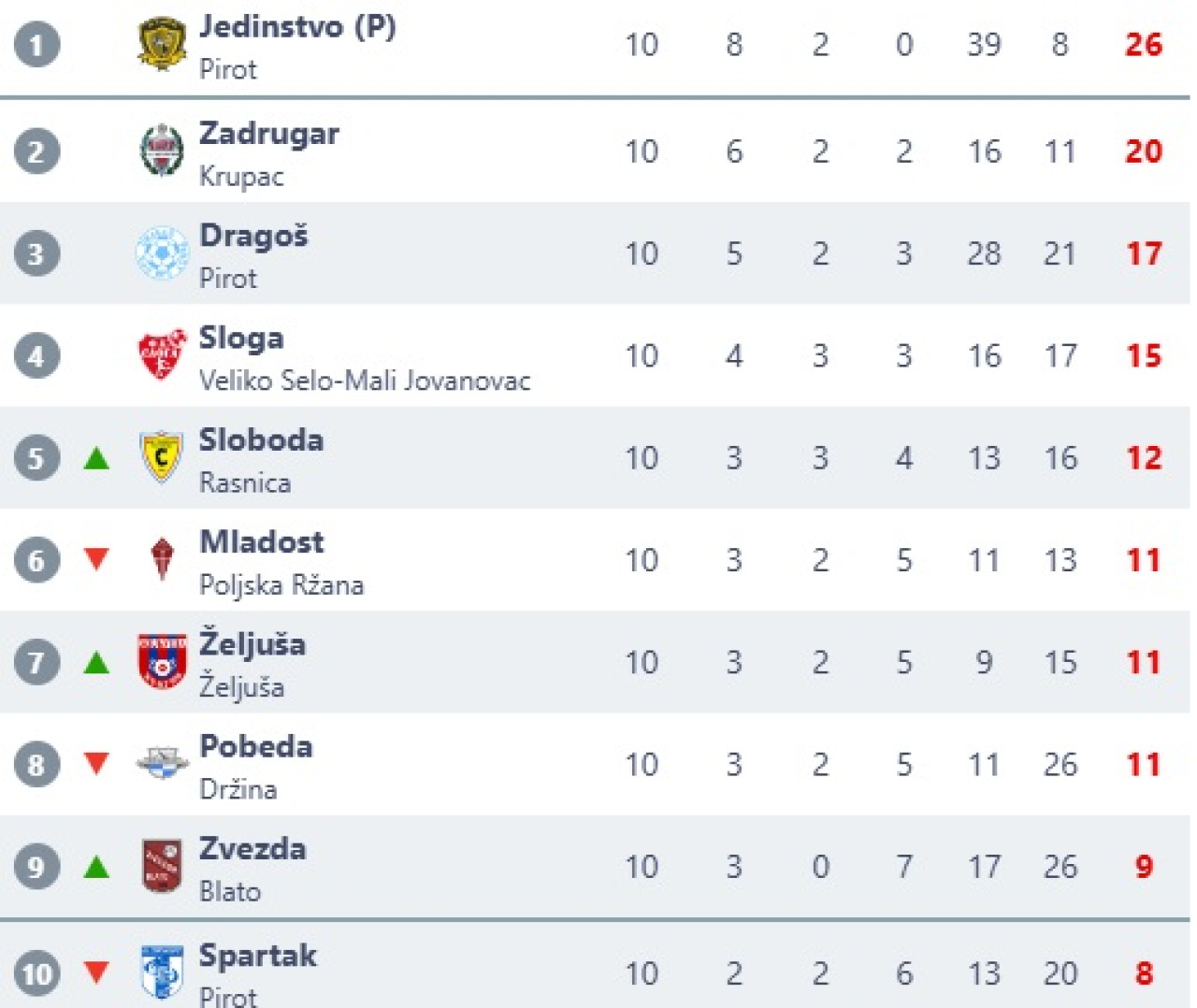Click the position 1 rank badge

(x=36, y=45)
